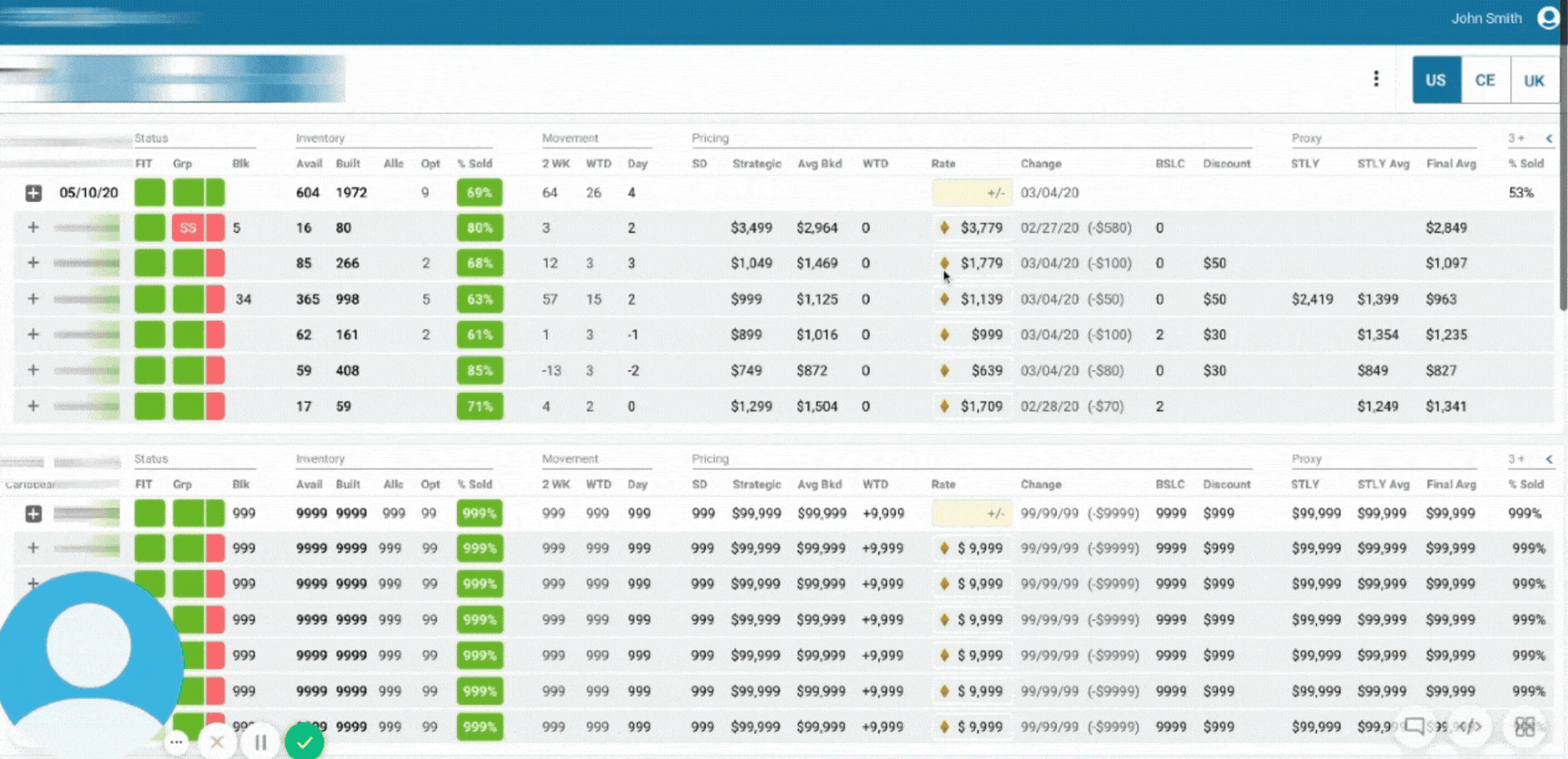This screenshot has height=759, width=1568.
Task: Click the 80% sold green badge
Action: click(480, 228)
